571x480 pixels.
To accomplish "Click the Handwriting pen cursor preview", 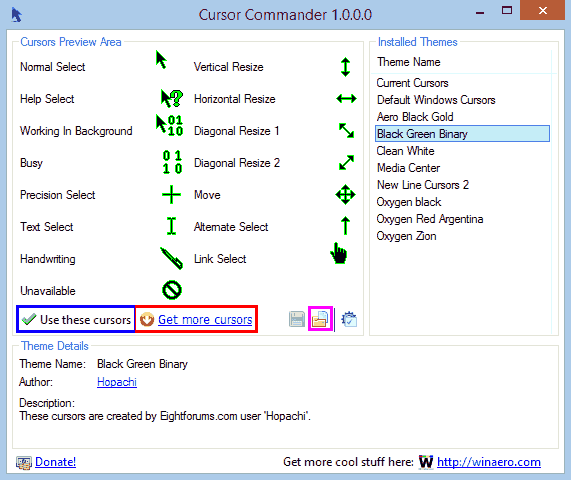I will click(172, 258).
